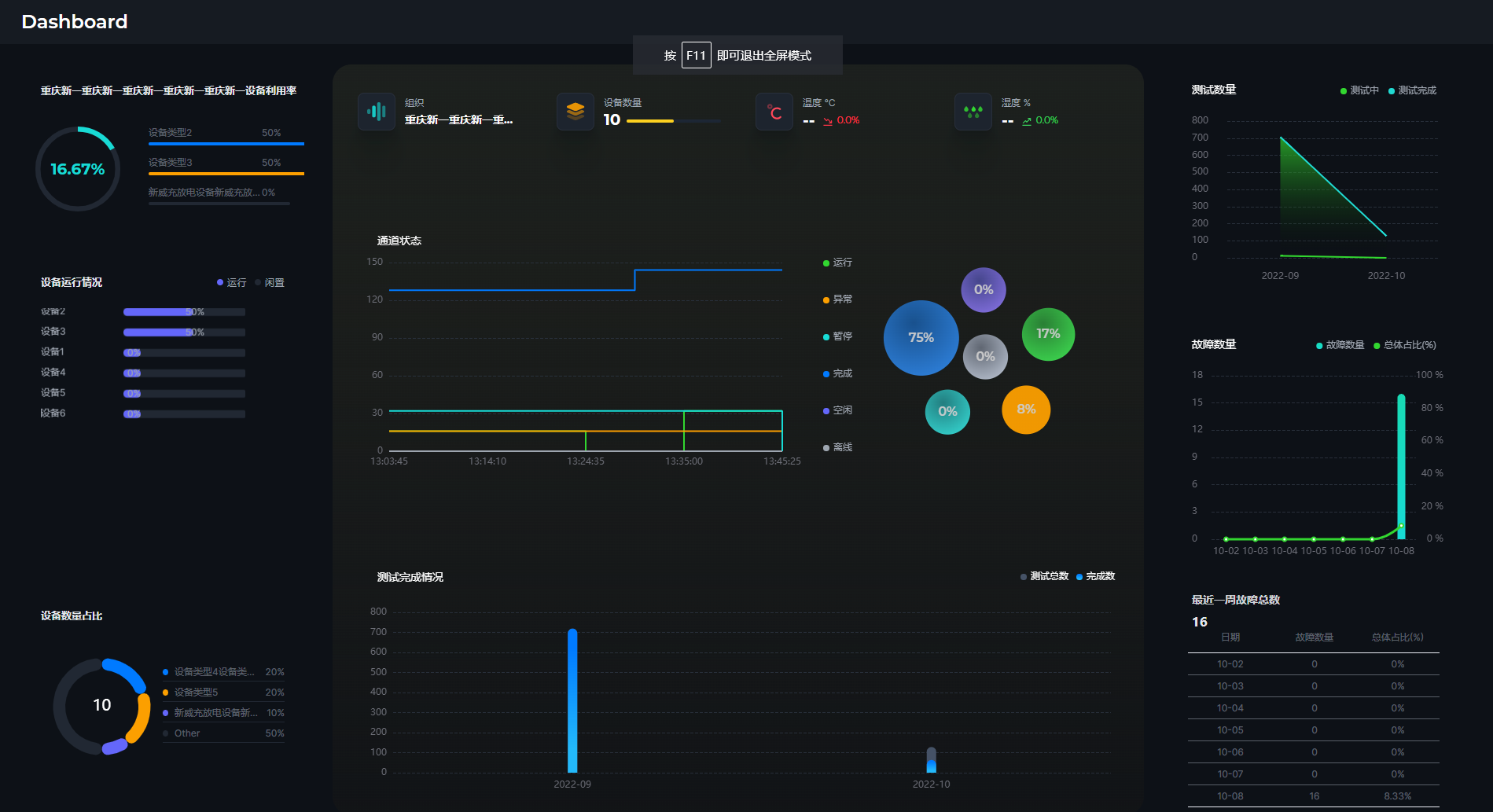Click the 总体占比(%) table column header

tap(1398, 637)
